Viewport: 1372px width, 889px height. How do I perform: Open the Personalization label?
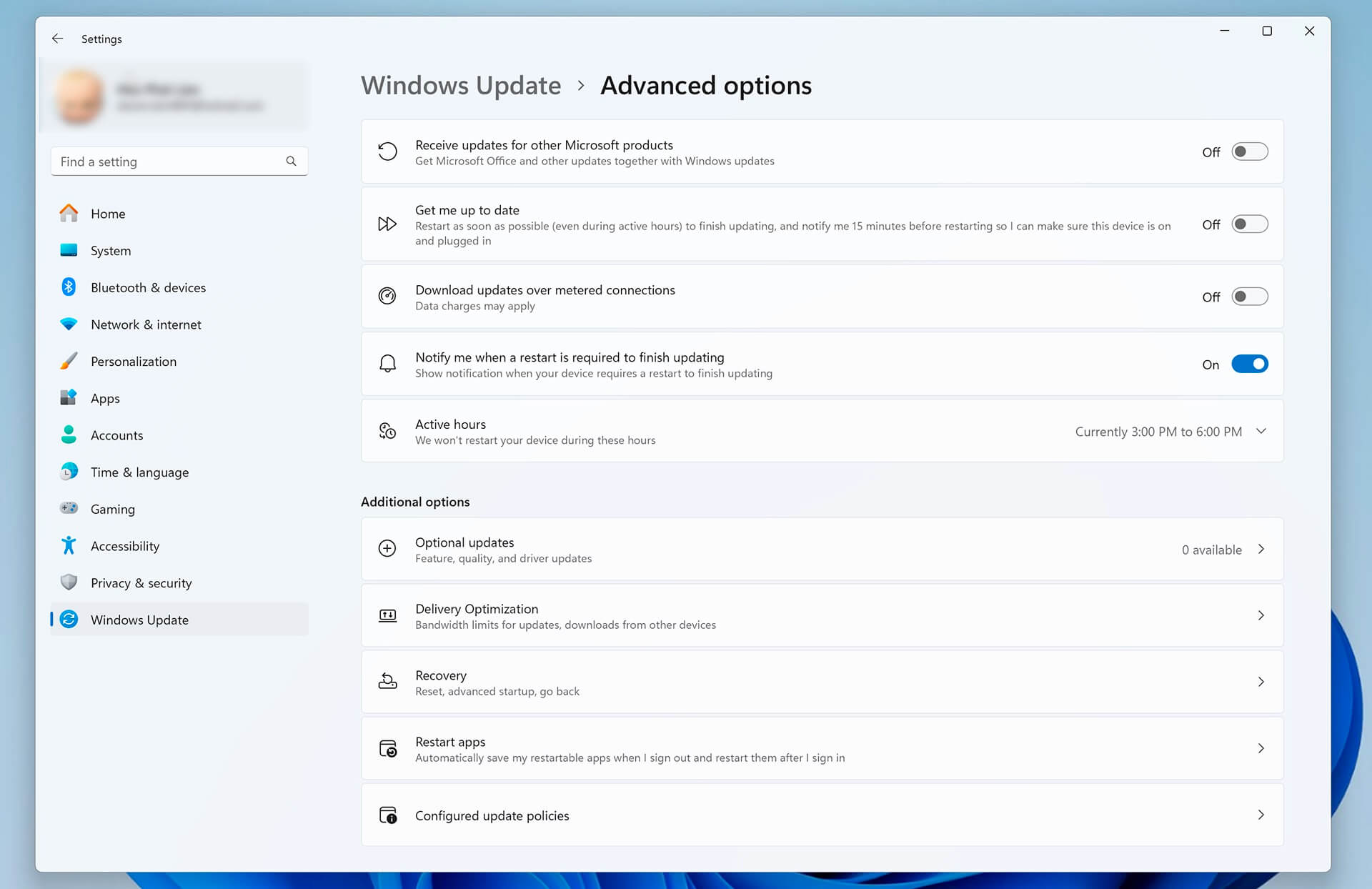(134, 362)
